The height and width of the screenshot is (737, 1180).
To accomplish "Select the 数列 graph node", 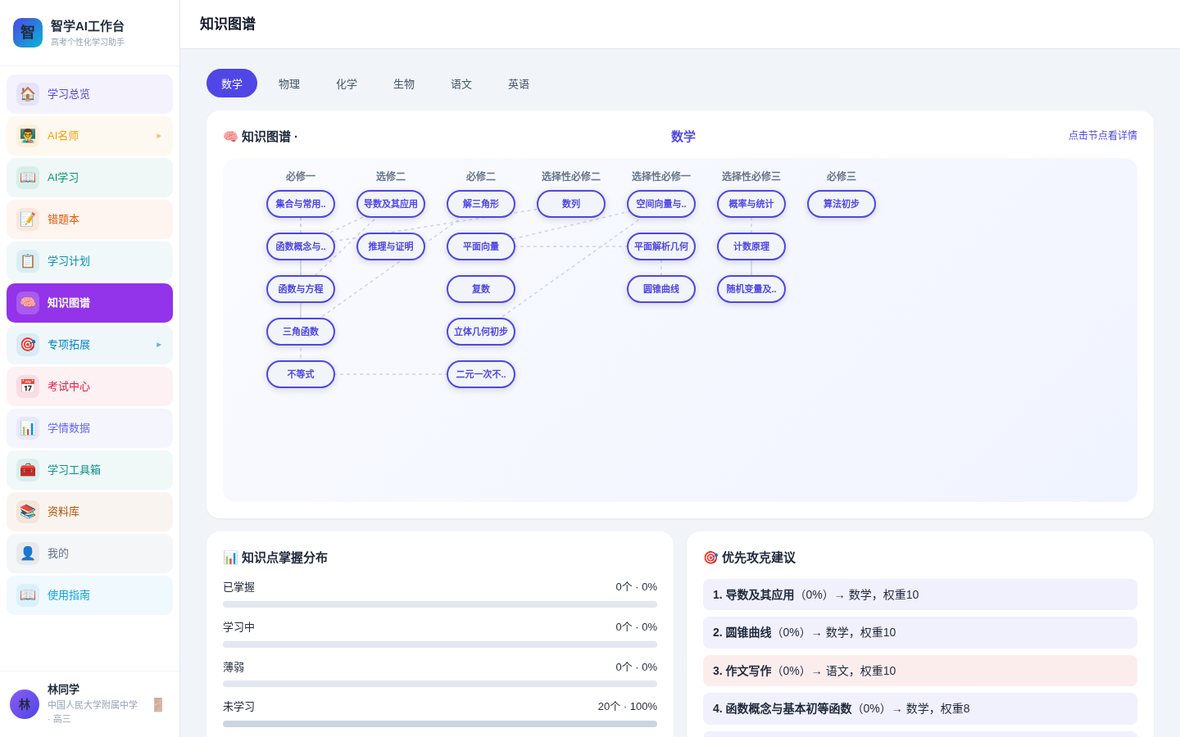I will (x=571, y=204).
